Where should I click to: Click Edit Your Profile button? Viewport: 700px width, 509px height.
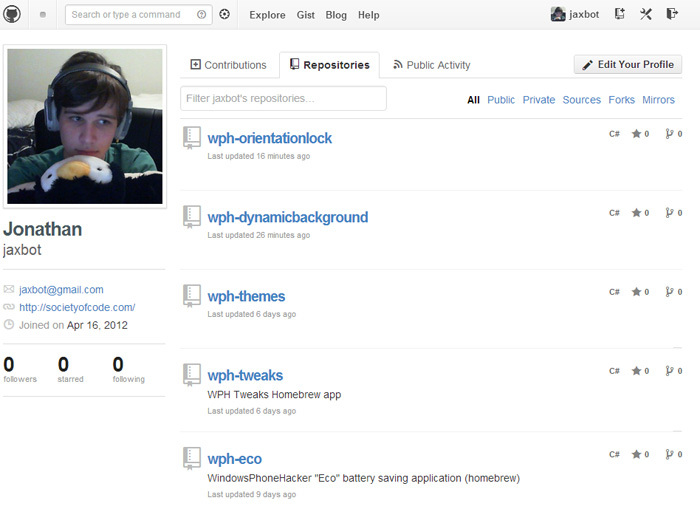(x=628, y=65)
